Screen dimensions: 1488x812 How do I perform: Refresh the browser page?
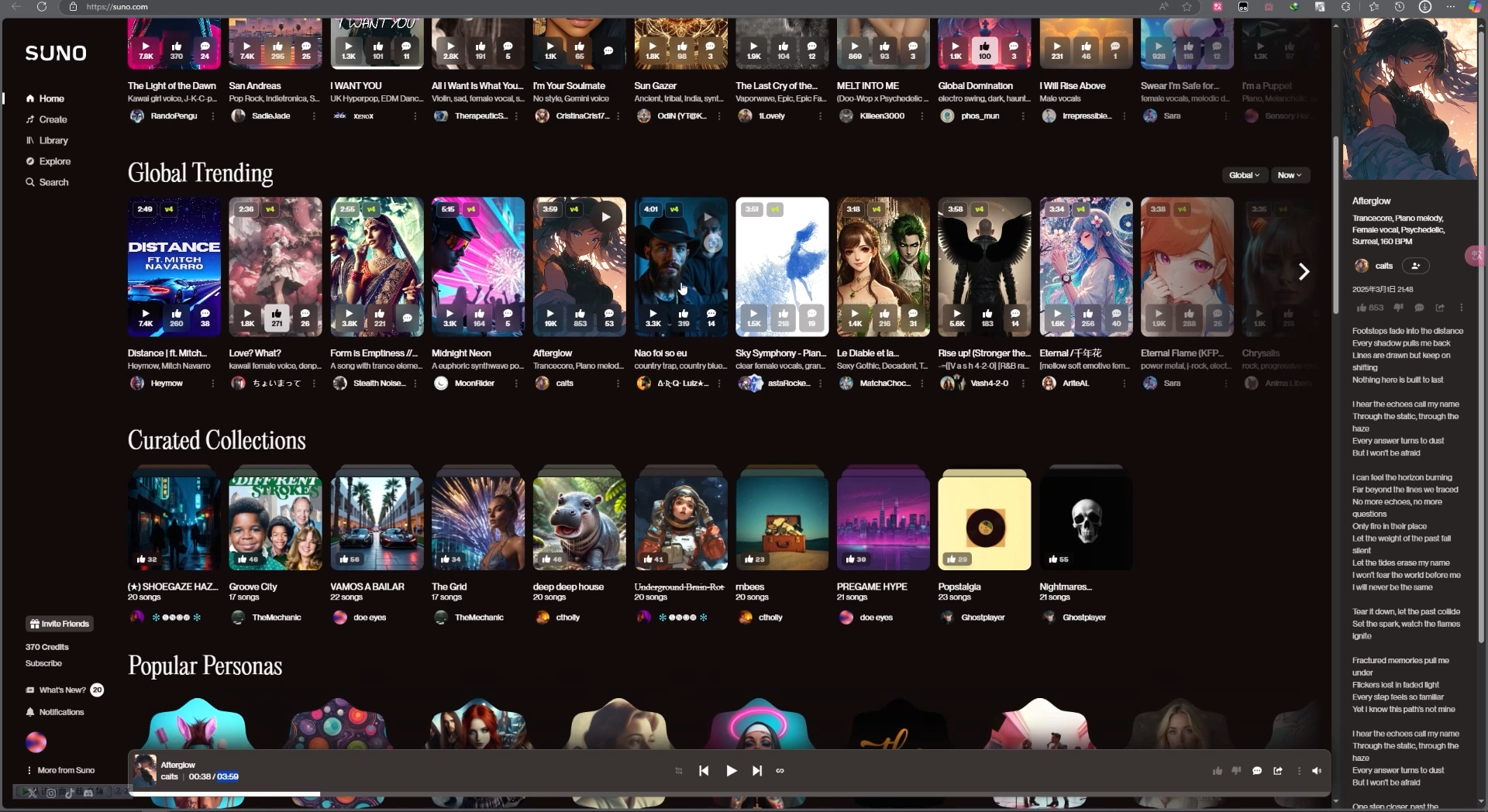[42, 7]
